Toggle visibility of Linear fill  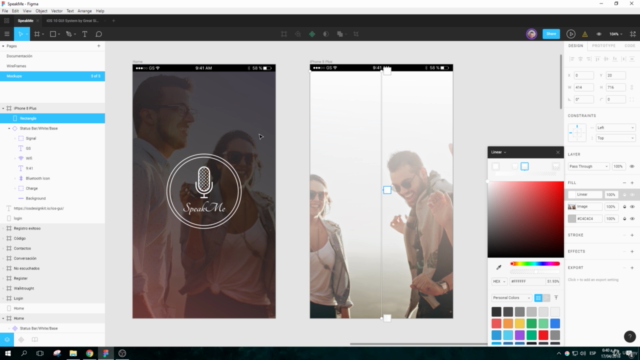[x=632, y=195]
